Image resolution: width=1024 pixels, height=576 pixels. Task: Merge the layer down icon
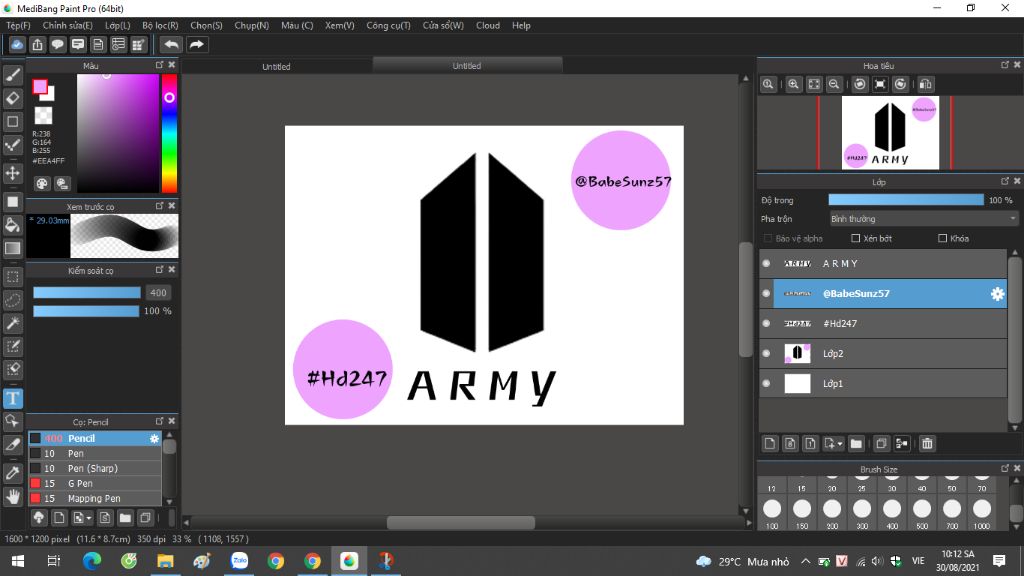(x=902, y=444)
